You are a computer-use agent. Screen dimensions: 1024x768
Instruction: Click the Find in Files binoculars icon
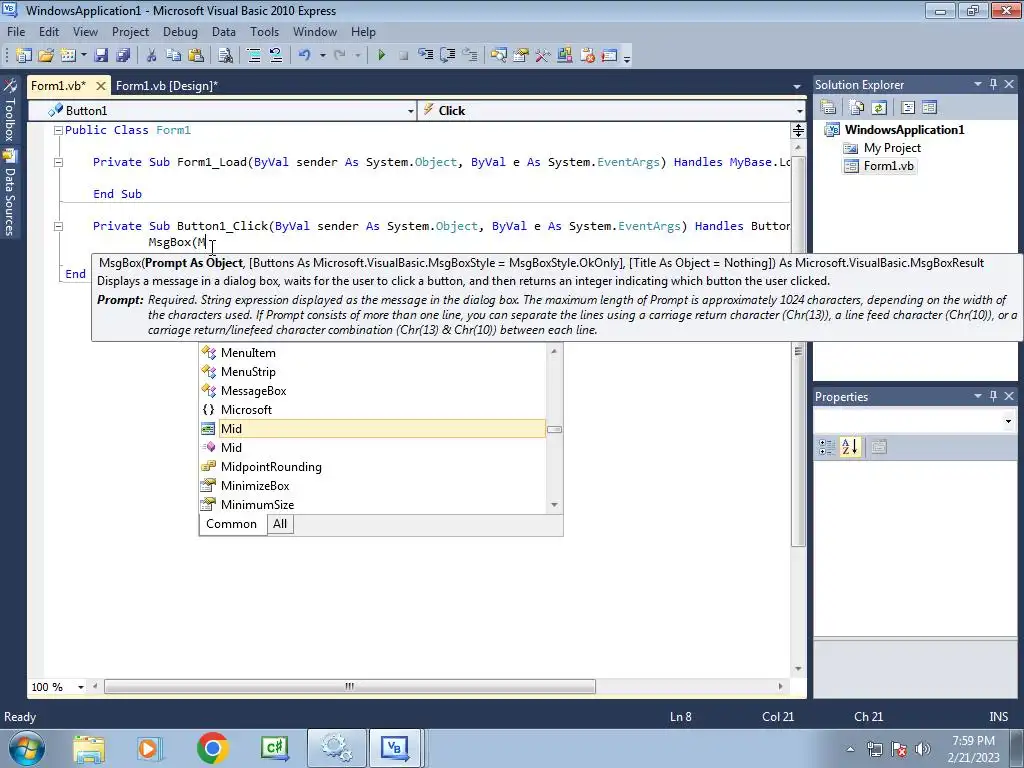click(x=225, y=56)
